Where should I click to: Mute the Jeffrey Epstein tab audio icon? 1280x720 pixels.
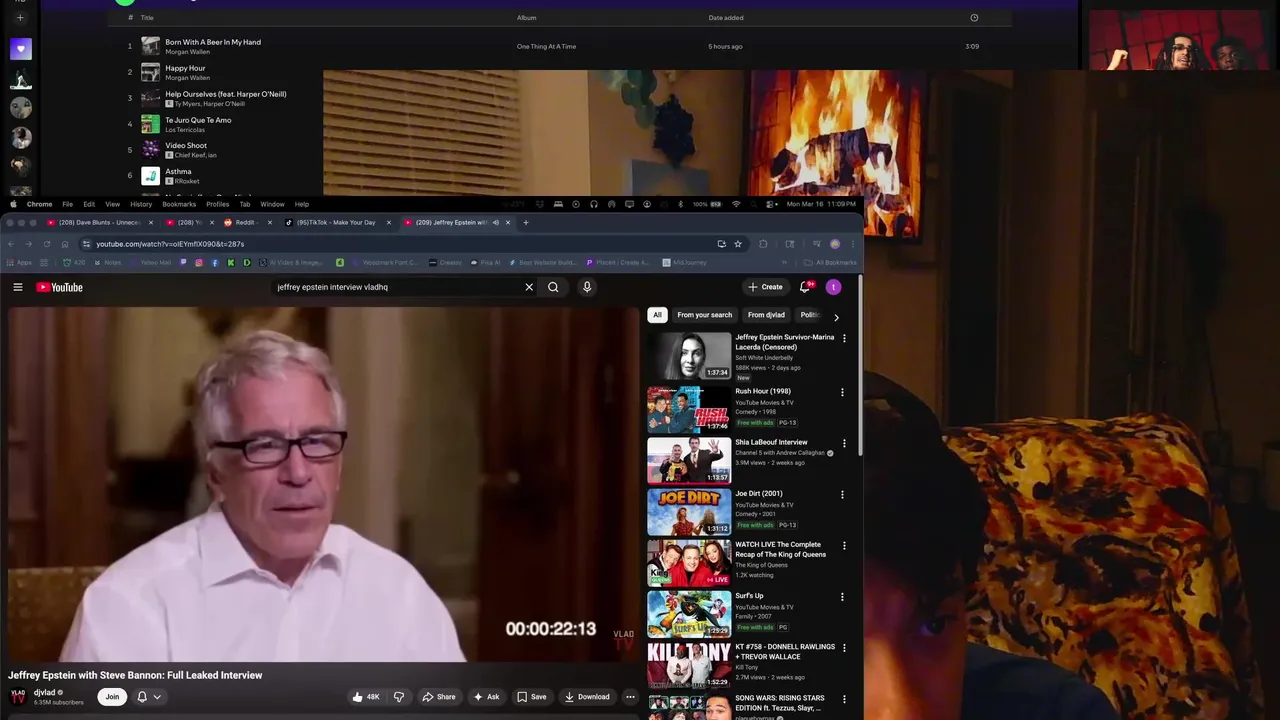pos(496,222)
